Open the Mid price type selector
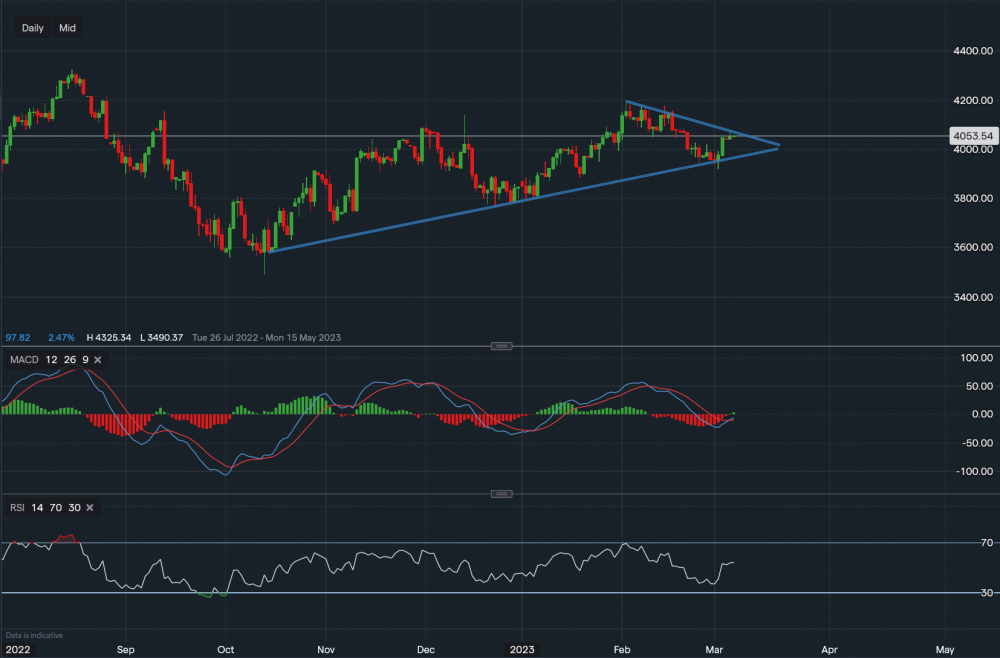1000x658 pixels. click(67, 28)
